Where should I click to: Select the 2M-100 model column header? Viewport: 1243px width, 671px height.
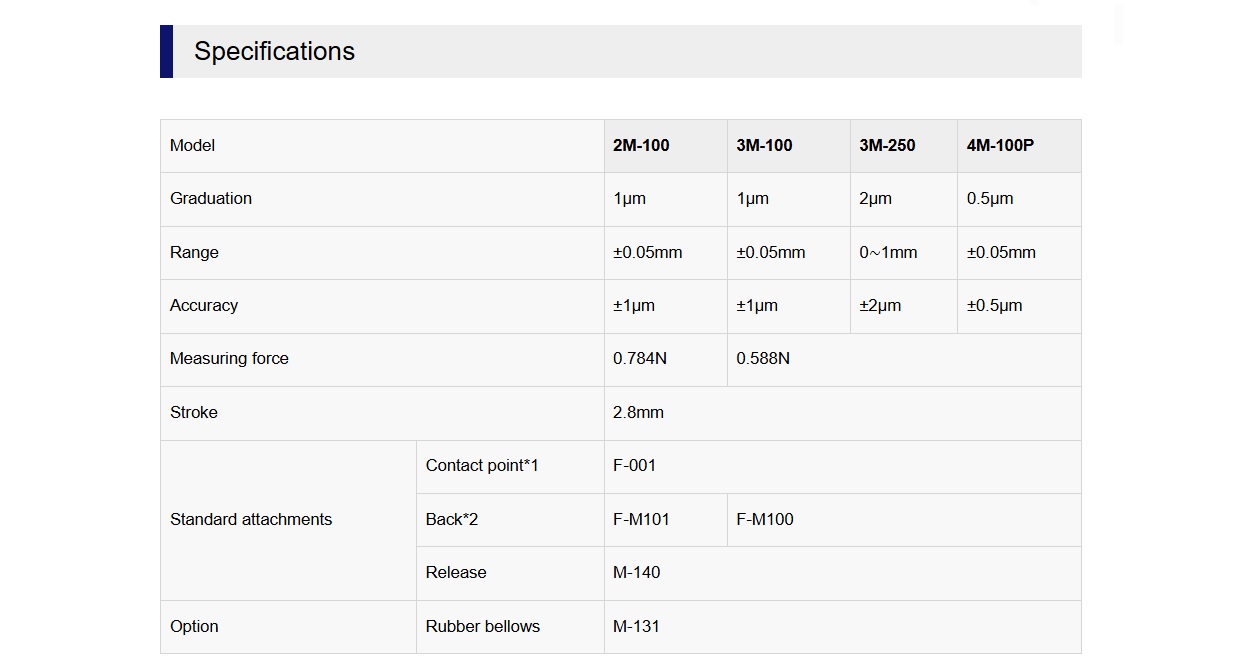[666, 146]
